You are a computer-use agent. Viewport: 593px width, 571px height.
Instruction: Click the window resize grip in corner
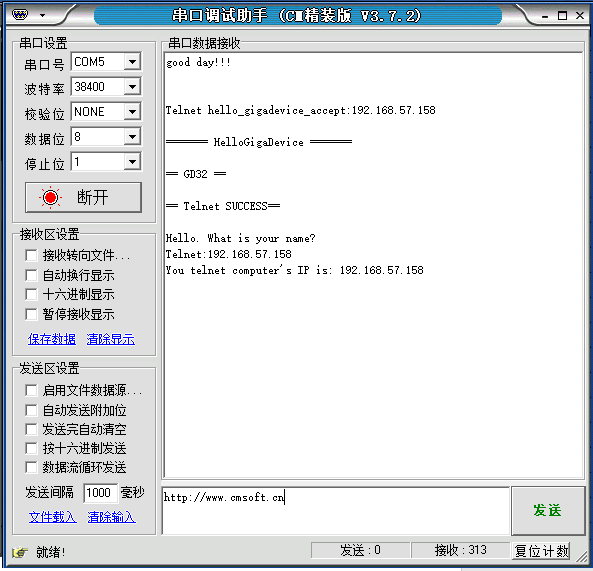coord(582,556)
